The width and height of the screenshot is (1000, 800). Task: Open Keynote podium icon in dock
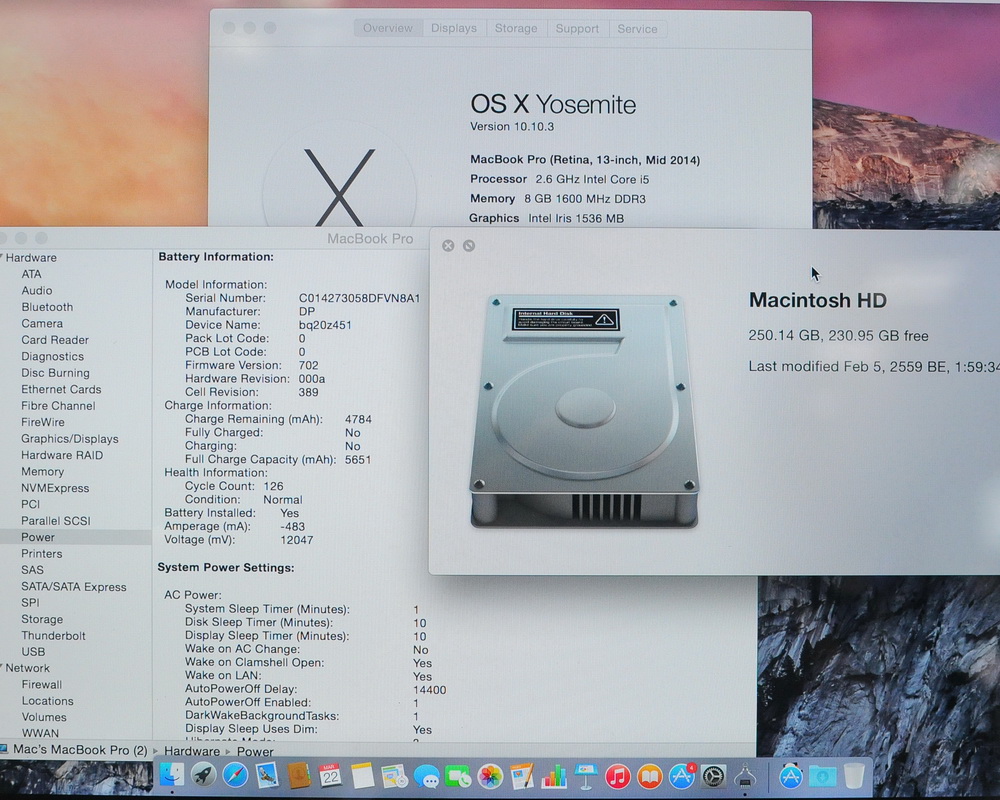click(585, 776)
